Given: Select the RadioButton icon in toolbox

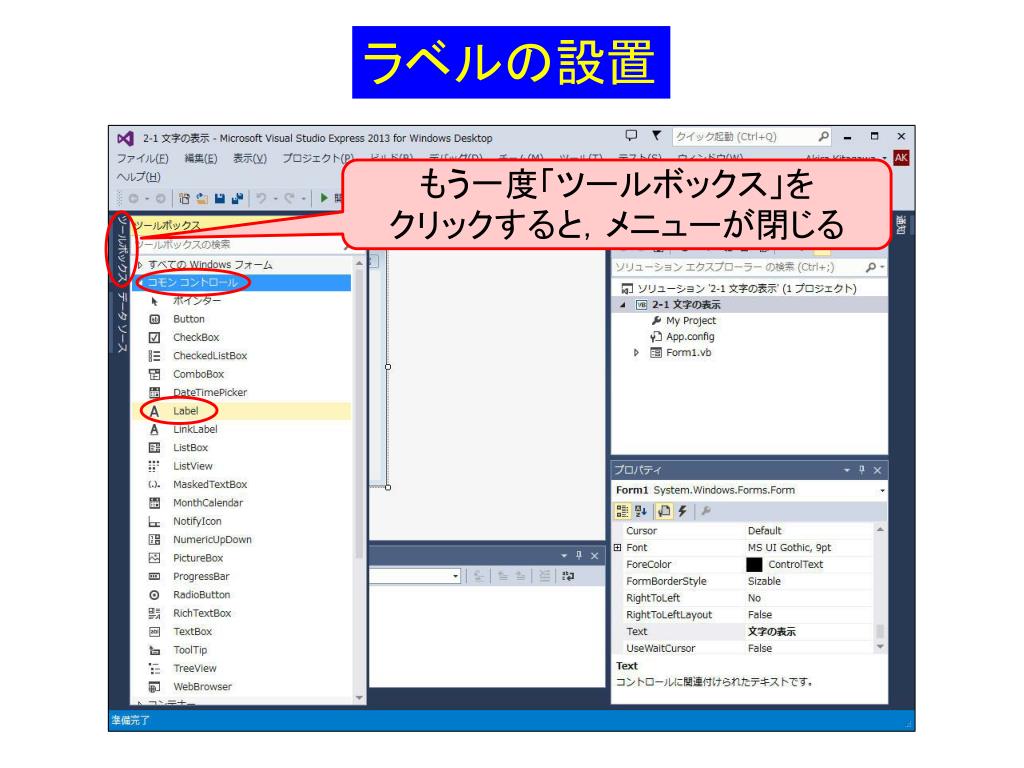Looking at the screenshot, I should [155, 595].
